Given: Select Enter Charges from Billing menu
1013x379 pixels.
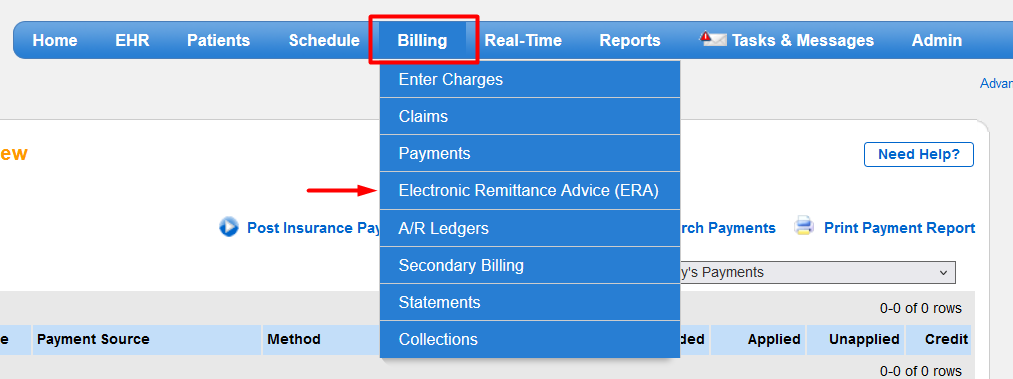Looking at the screenshot, I should tap(530, 79).
